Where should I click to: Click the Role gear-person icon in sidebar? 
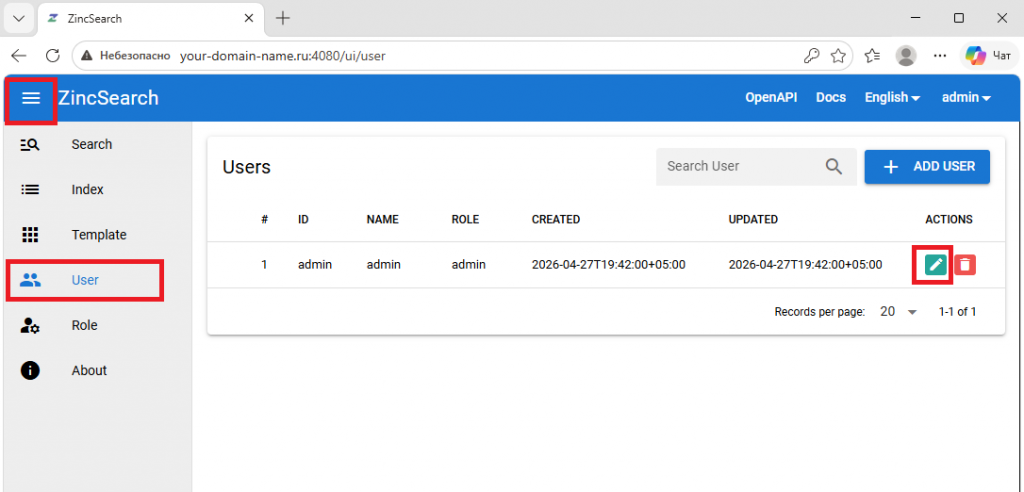tap(30, 325)
